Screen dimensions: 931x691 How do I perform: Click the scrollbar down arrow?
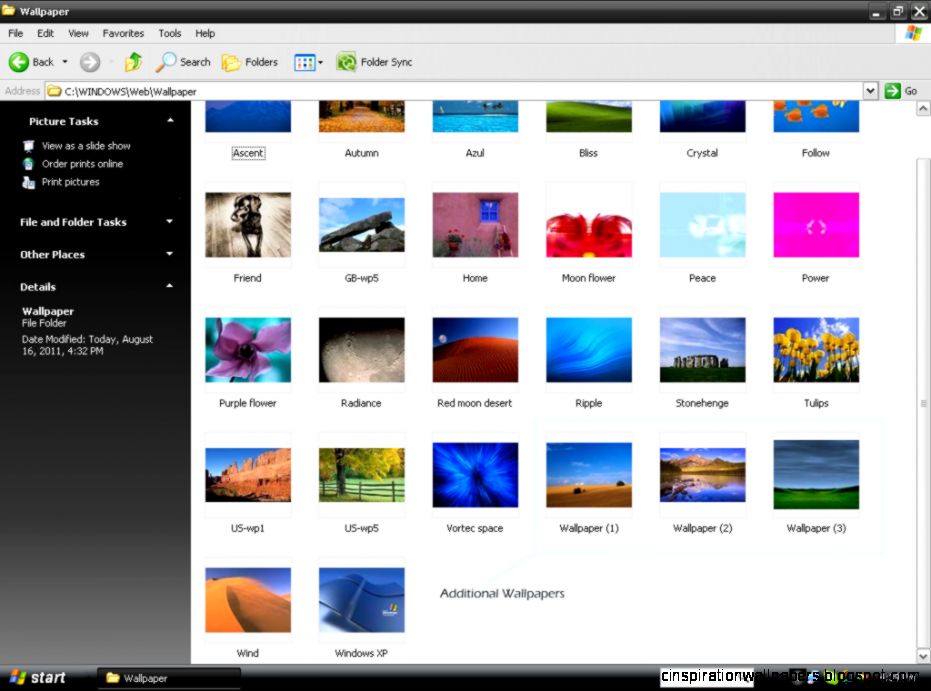tap(923, 657)
